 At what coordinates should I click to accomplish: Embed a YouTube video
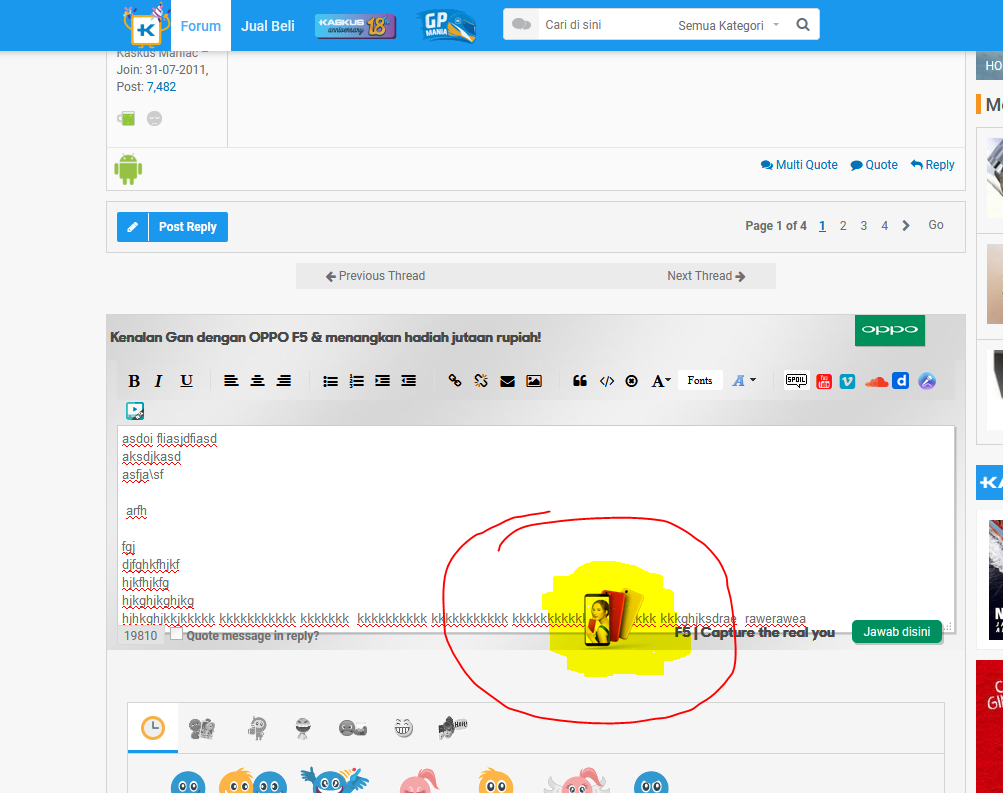[824, 381]
